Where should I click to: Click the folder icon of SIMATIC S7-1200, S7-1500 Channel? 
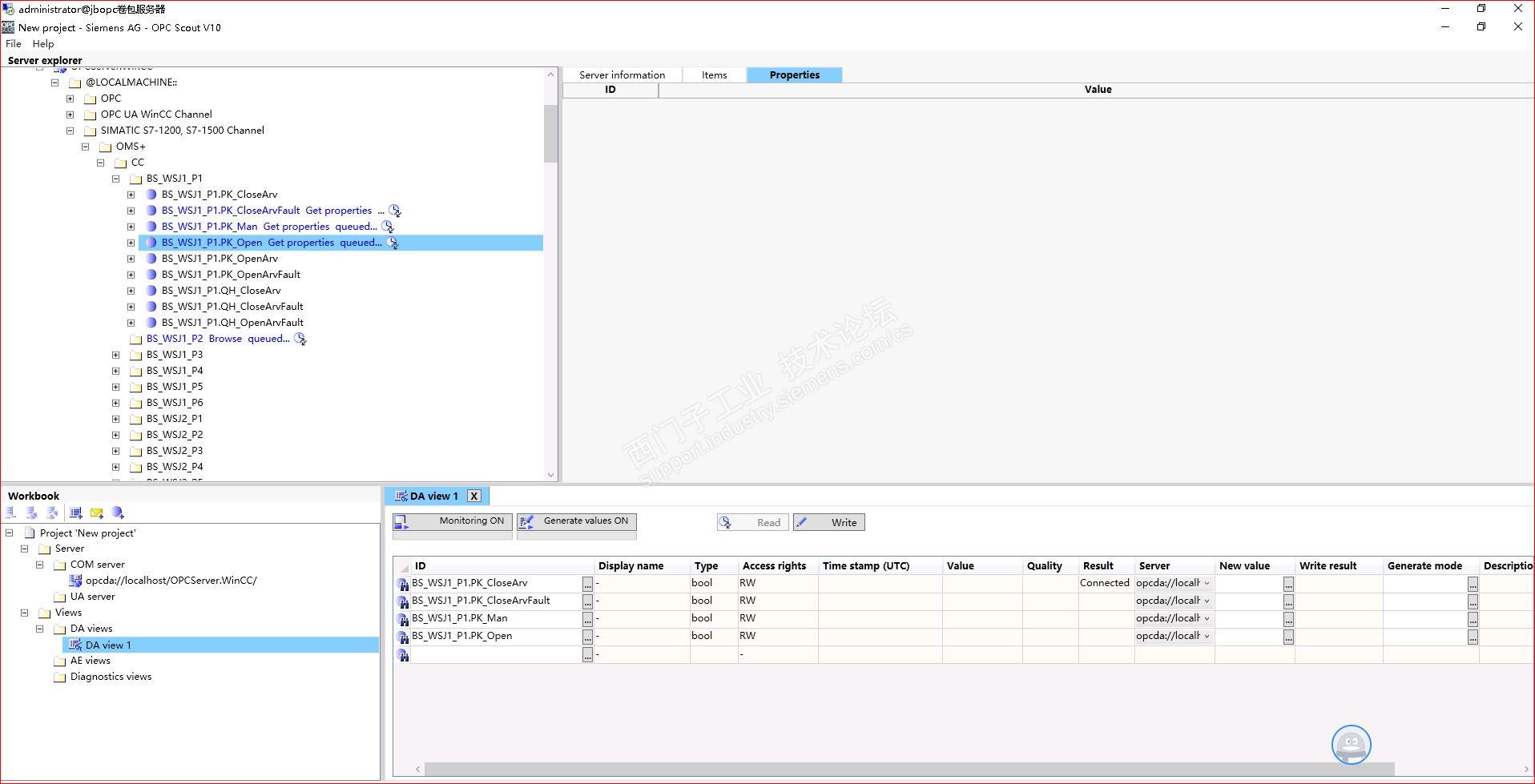[91, 131]
